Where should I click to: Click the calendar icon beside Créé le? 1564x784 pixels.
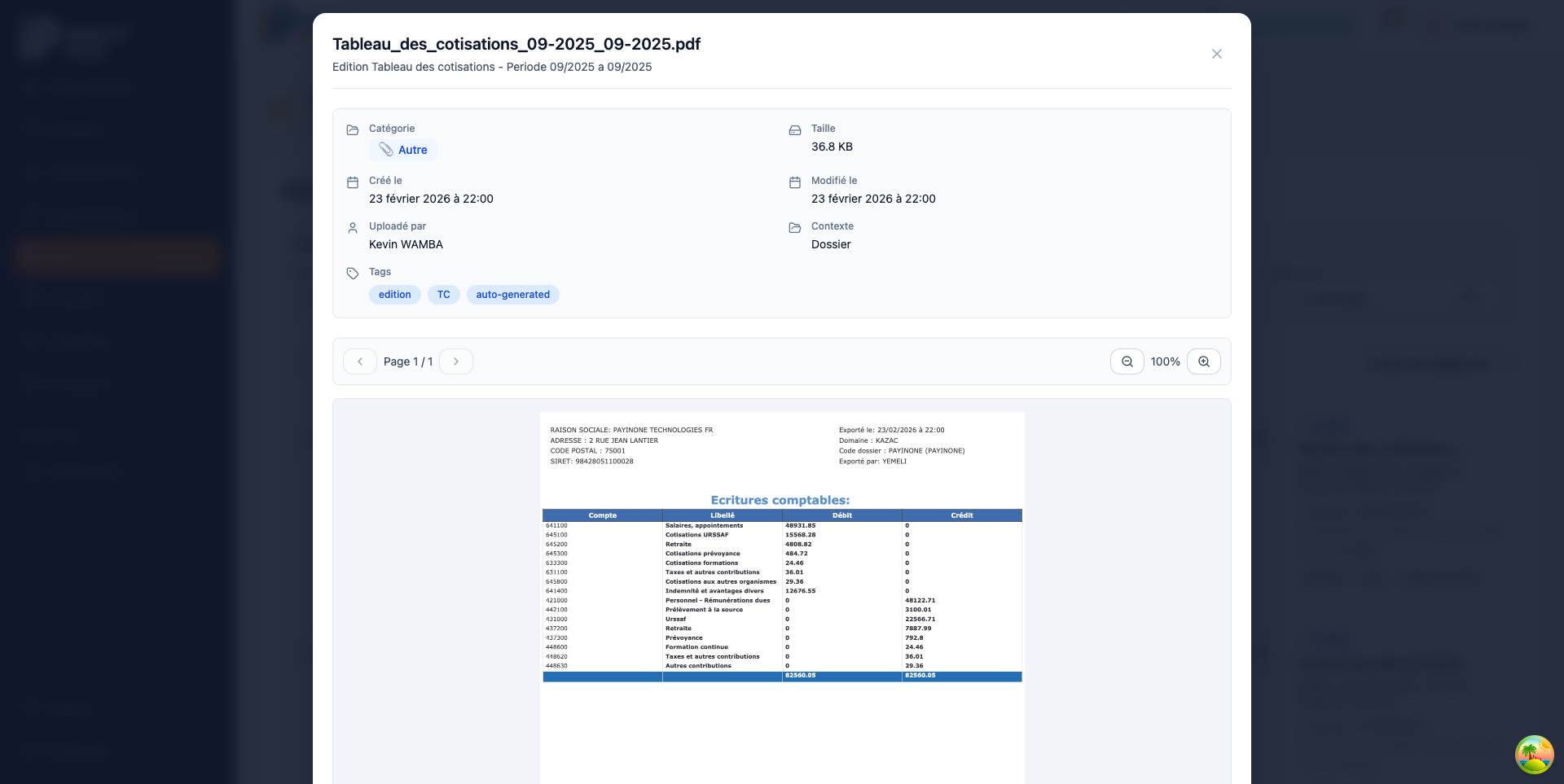(352, 181)
